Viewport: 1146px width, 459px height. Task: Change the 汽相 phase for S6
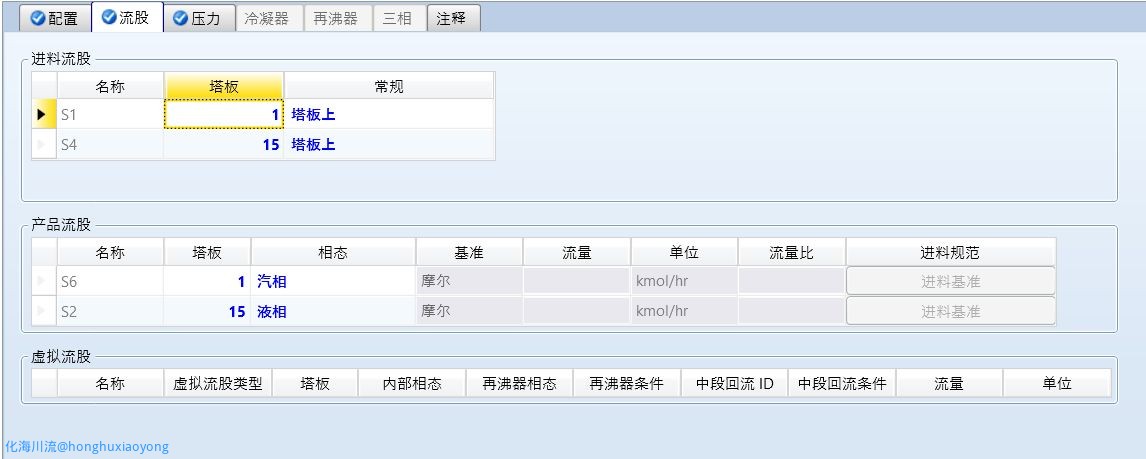tap(332, 282)
